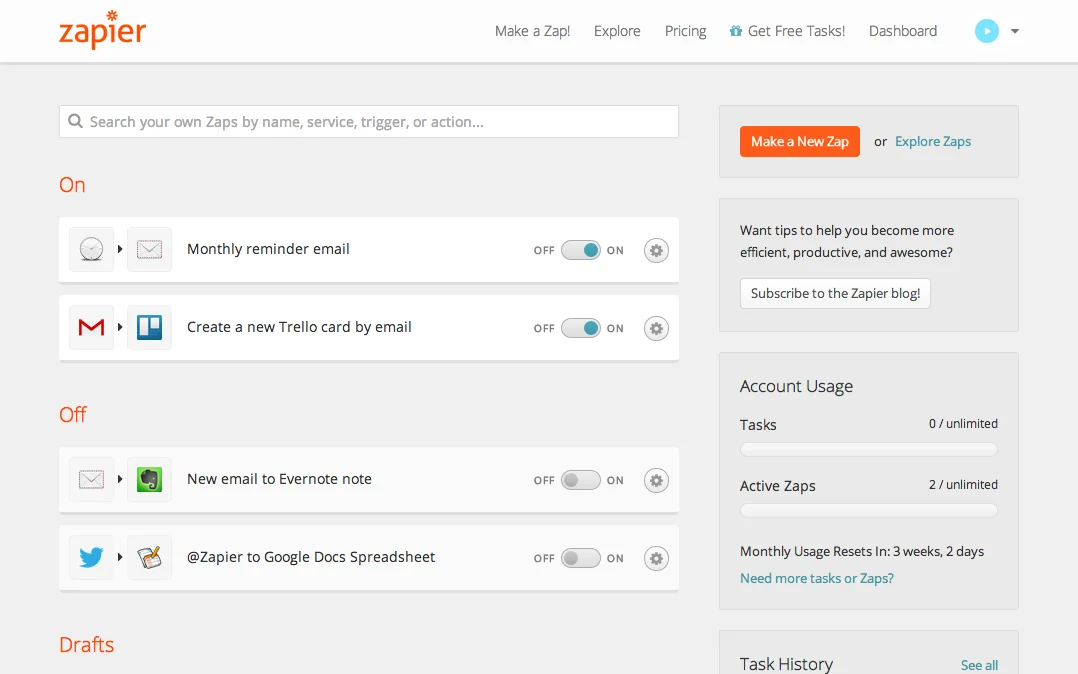This screenshot has width=1078, height=674.
Task: Click the Evernote elephant icon
Action: pyautogui.click(x=149, y=480)
